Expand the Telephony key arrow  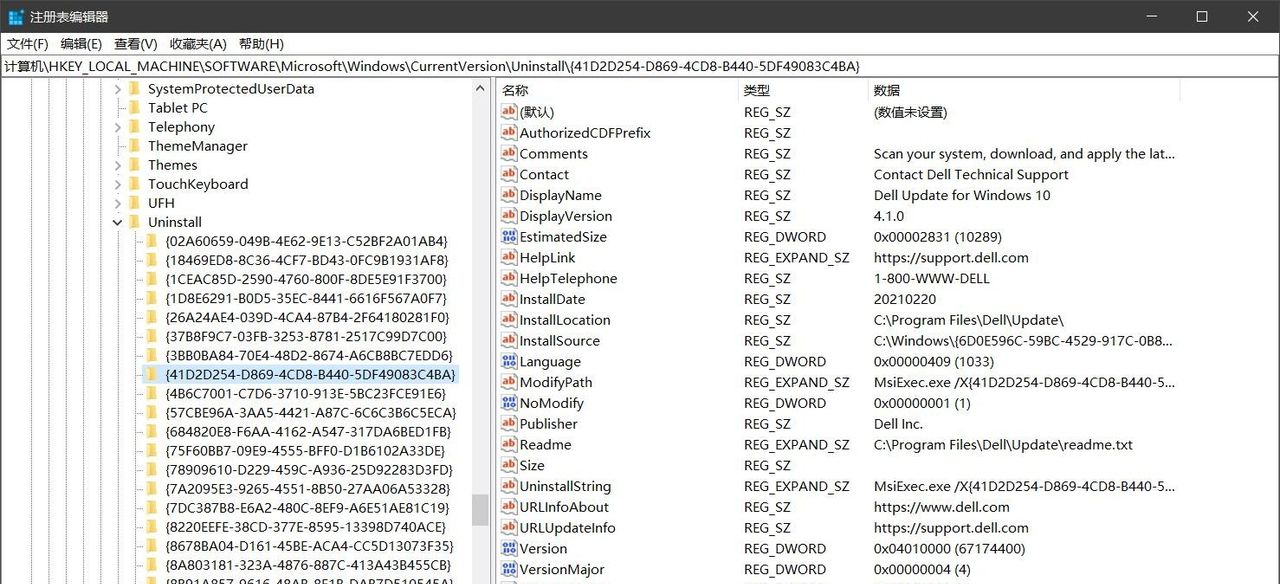(x=117, y=127)
